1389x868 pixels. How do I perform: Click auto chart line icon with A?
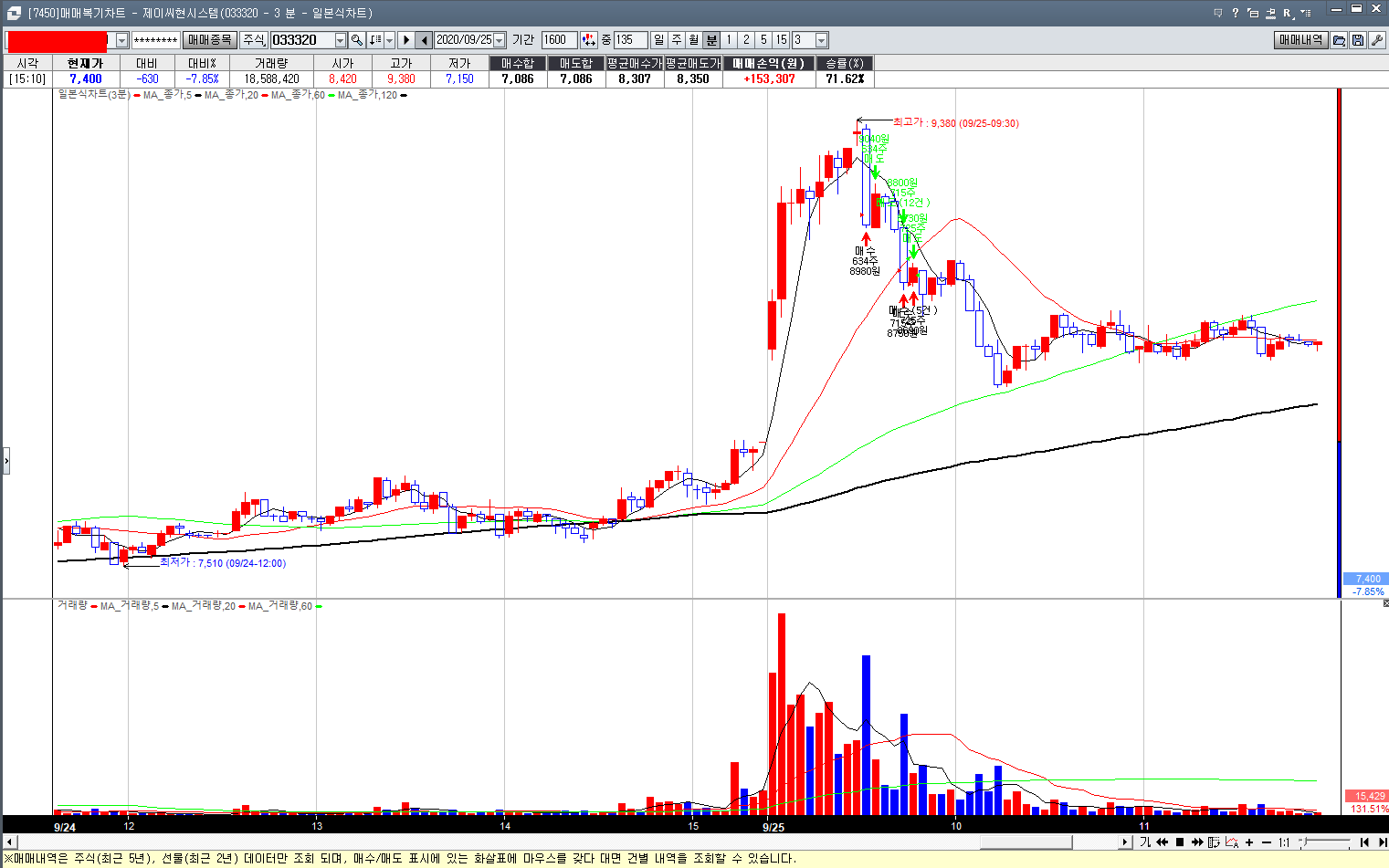tap(1232, 842)
